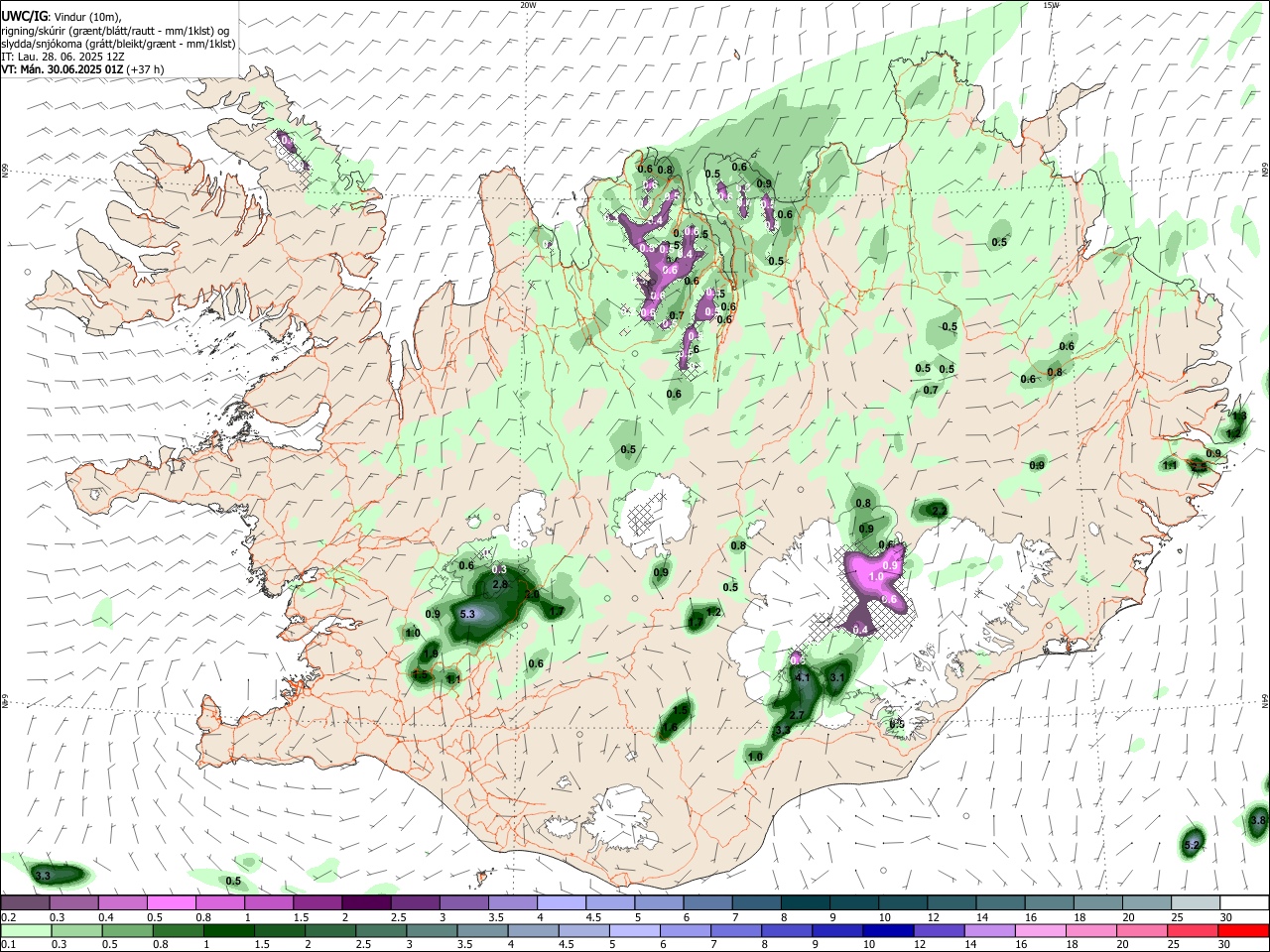This screenshot has height=952, width=1270.
Task: Click the header line starting with "slydda/snjókoma"
Action: tap(118, 44)
